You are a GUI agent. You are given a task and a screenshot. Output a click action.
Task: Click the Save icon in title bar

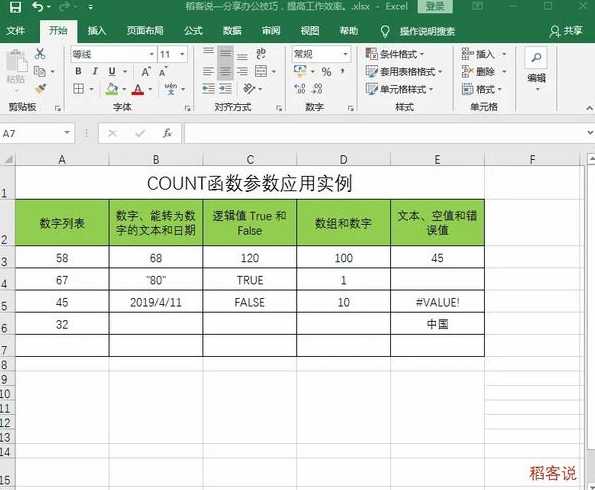[x=15, y=7]
